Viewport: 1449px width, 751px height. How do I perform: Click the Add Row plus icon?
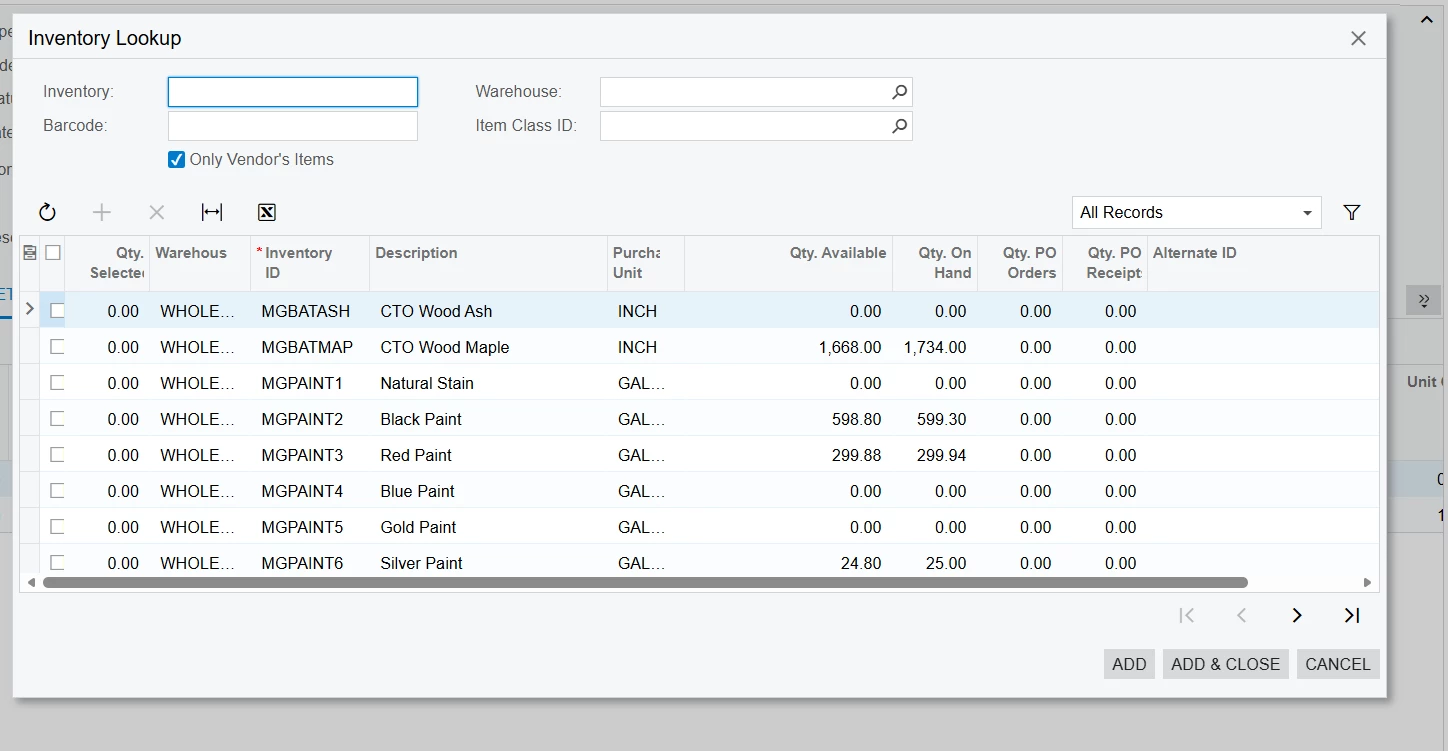point(102,212)
